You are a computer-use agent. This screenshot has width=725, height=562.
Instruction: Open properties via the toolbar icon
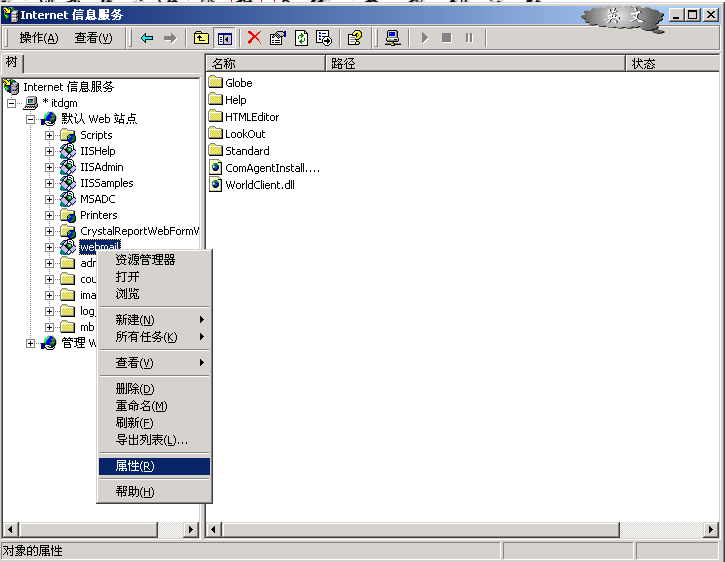pos(277,38)
